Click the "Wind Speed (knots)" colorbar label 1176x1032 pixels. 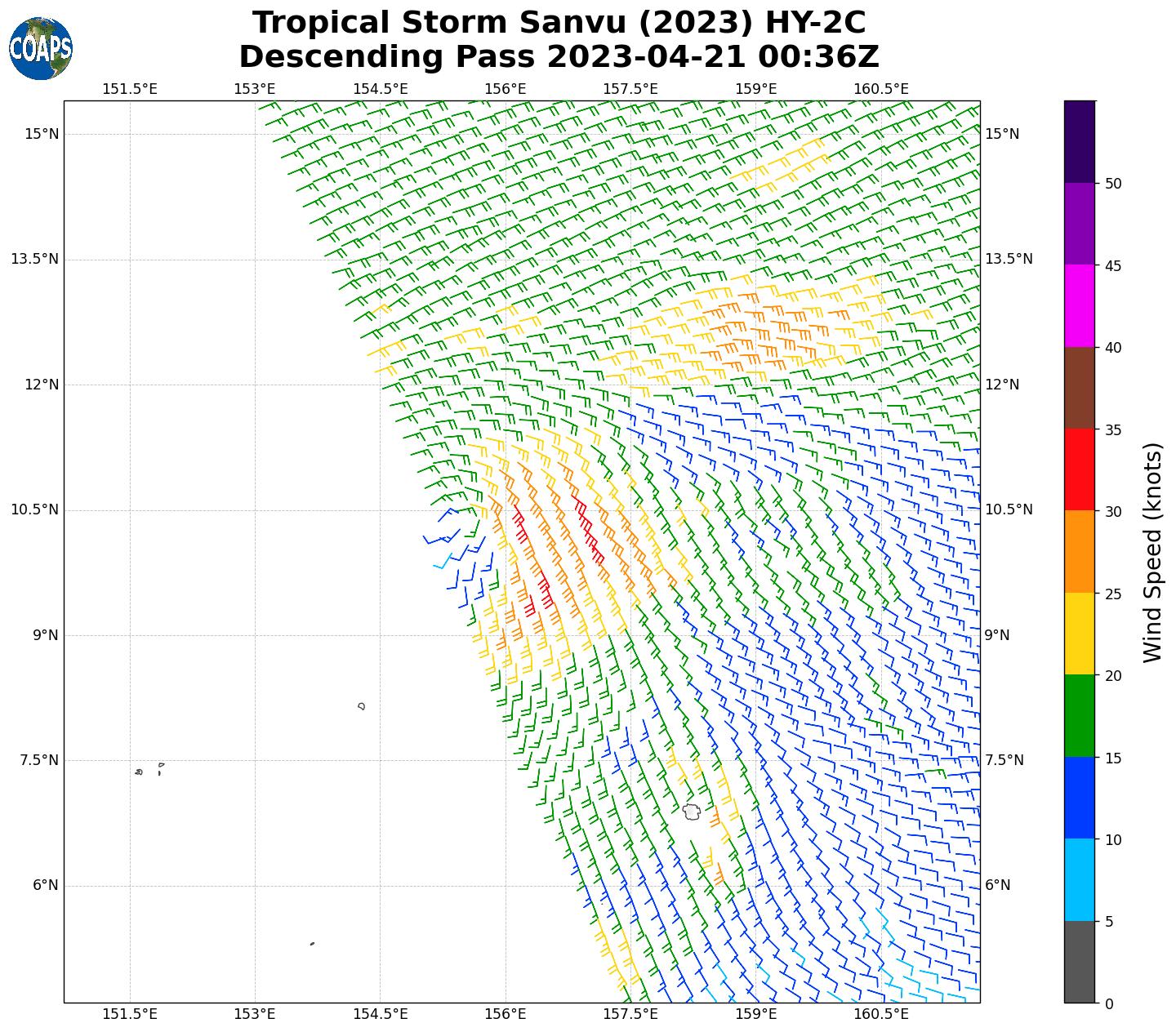click(x=1152, y=552)
